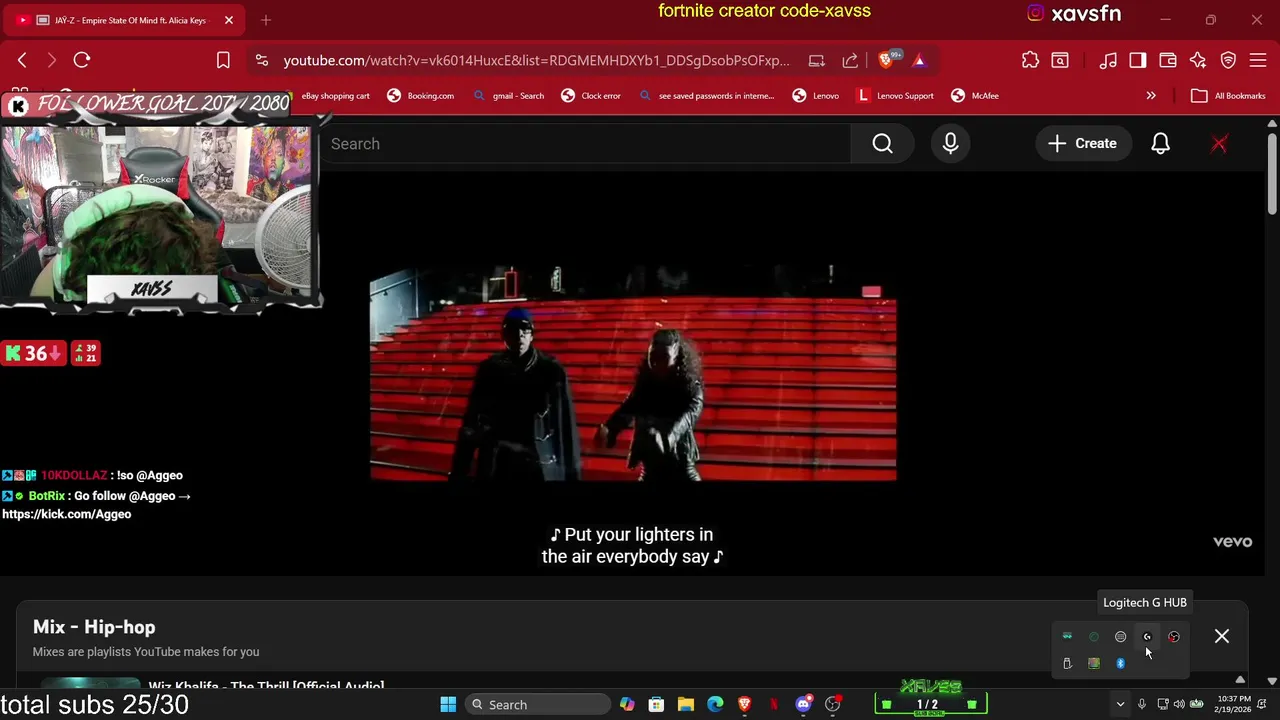Show more bookmarks with the double chevron
The image size is (1280, 720).
(x=1151, y=96)
